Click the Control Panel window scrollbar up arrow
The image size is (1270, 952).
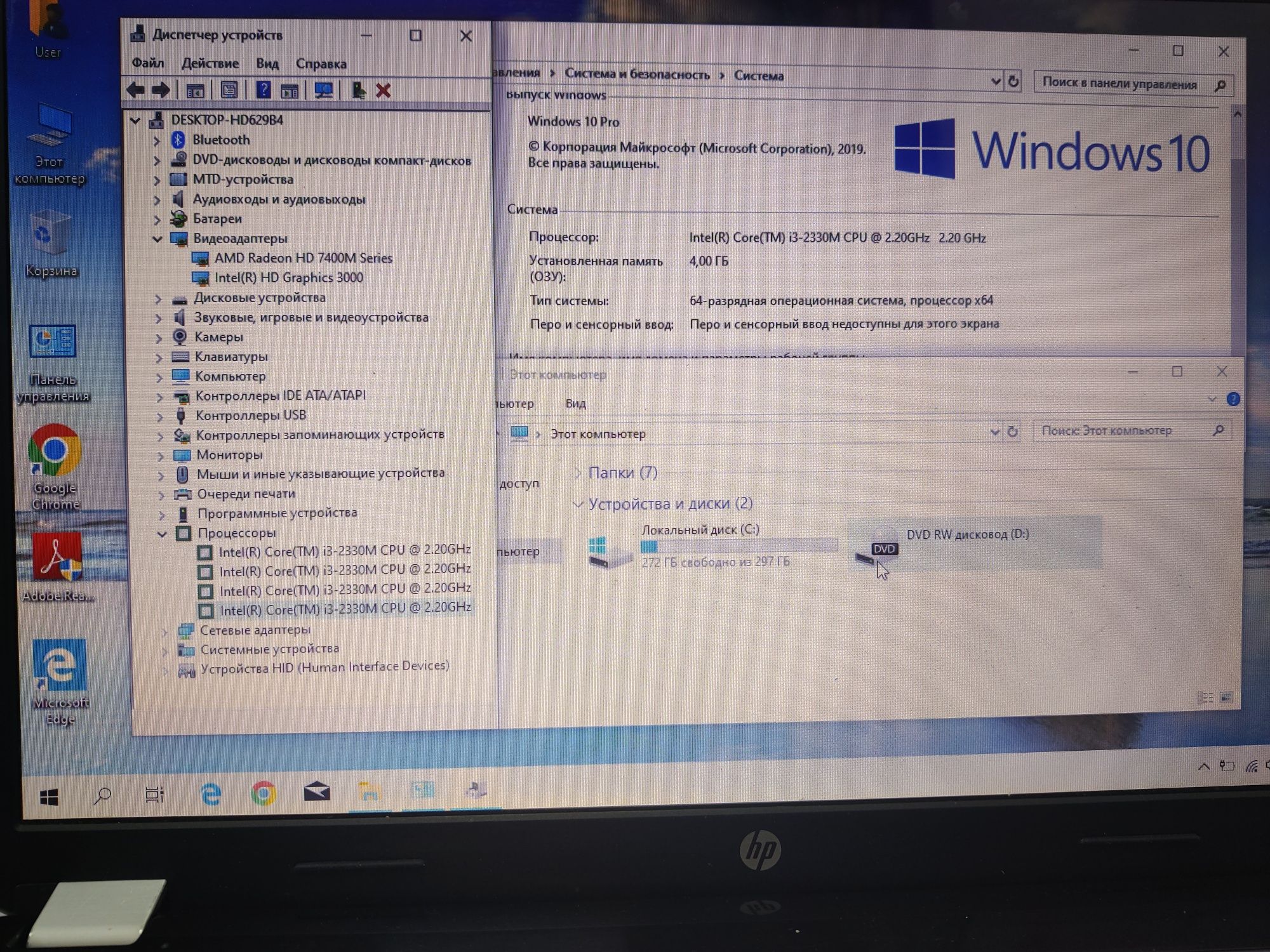1237,114
